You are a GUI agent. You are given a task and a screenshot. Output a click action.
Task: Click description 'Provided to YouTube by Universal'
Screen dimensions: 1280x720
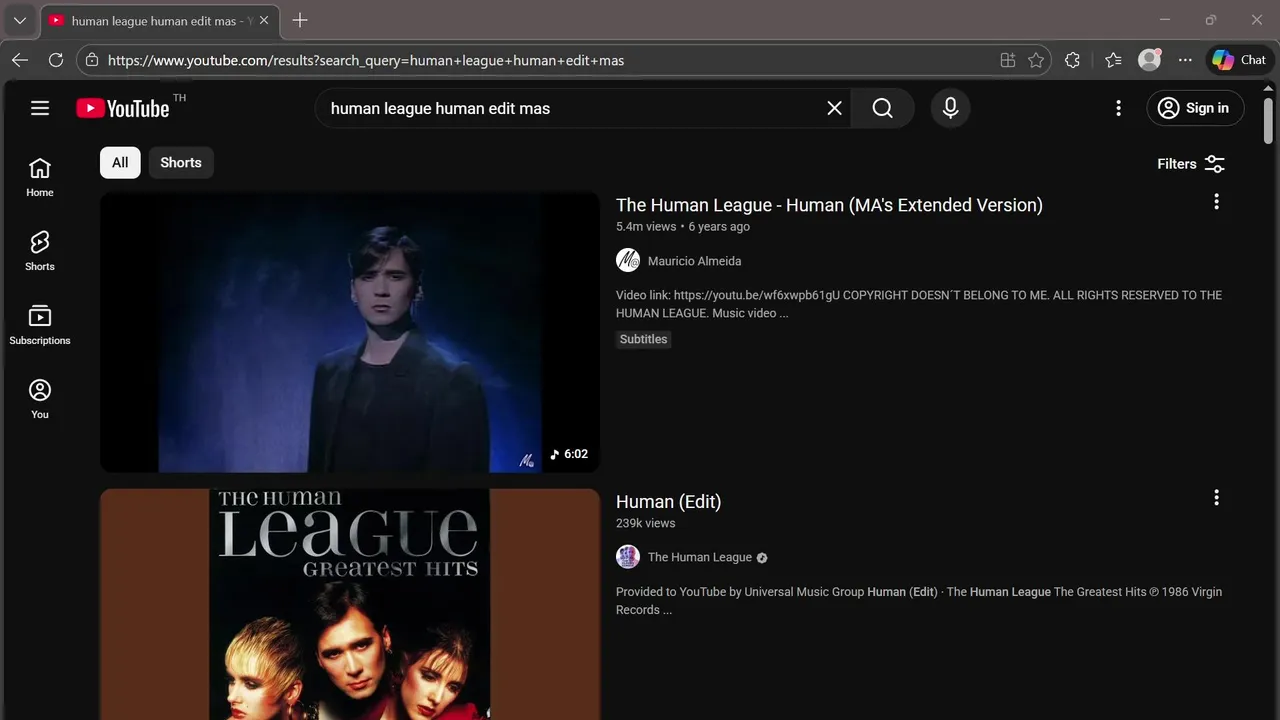(919, 600)
